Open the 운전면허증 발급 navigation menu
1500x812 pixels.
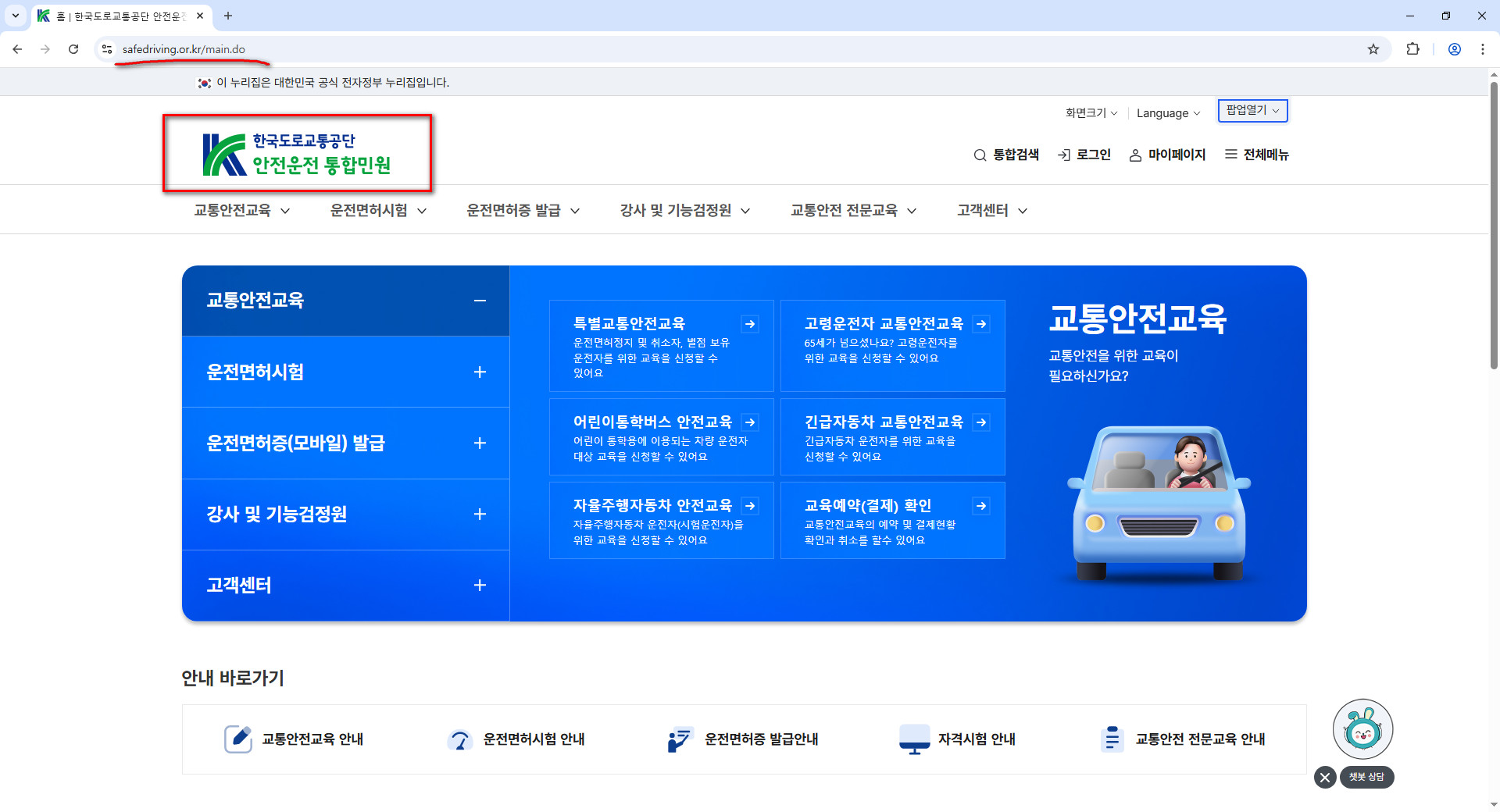click(x=523, y=210)
